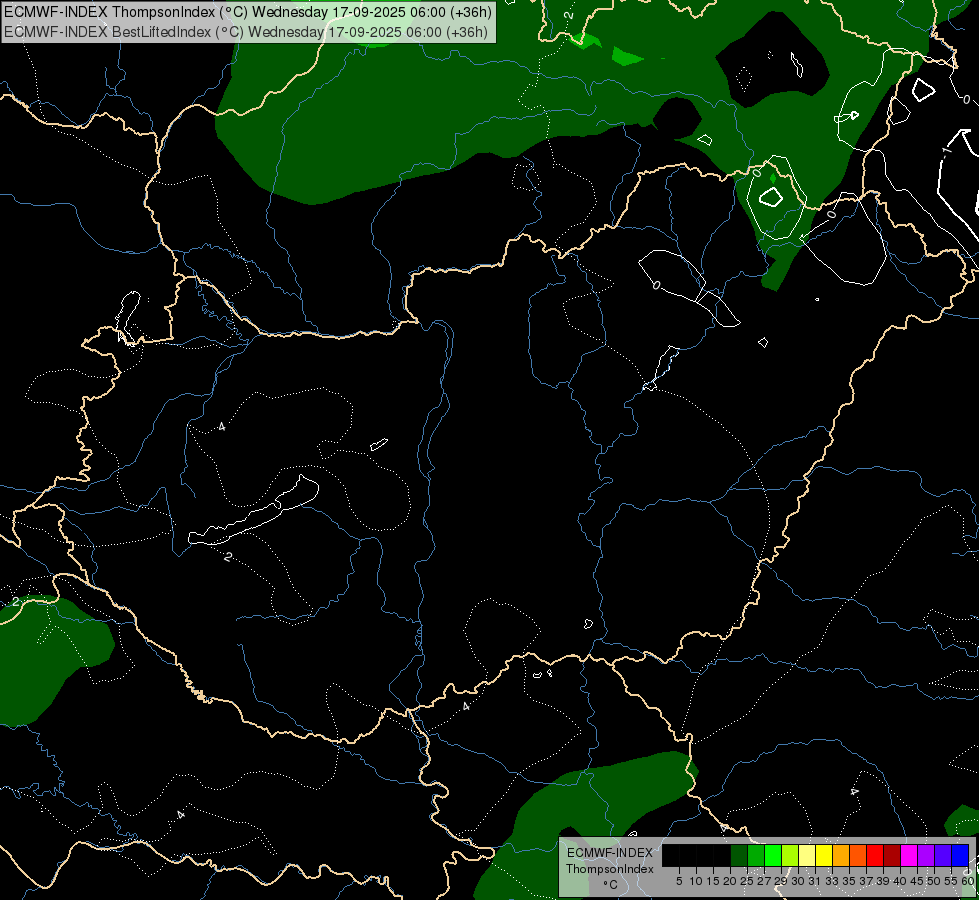
Task: Click the legend scale value 15
Action: click(713, 881)
